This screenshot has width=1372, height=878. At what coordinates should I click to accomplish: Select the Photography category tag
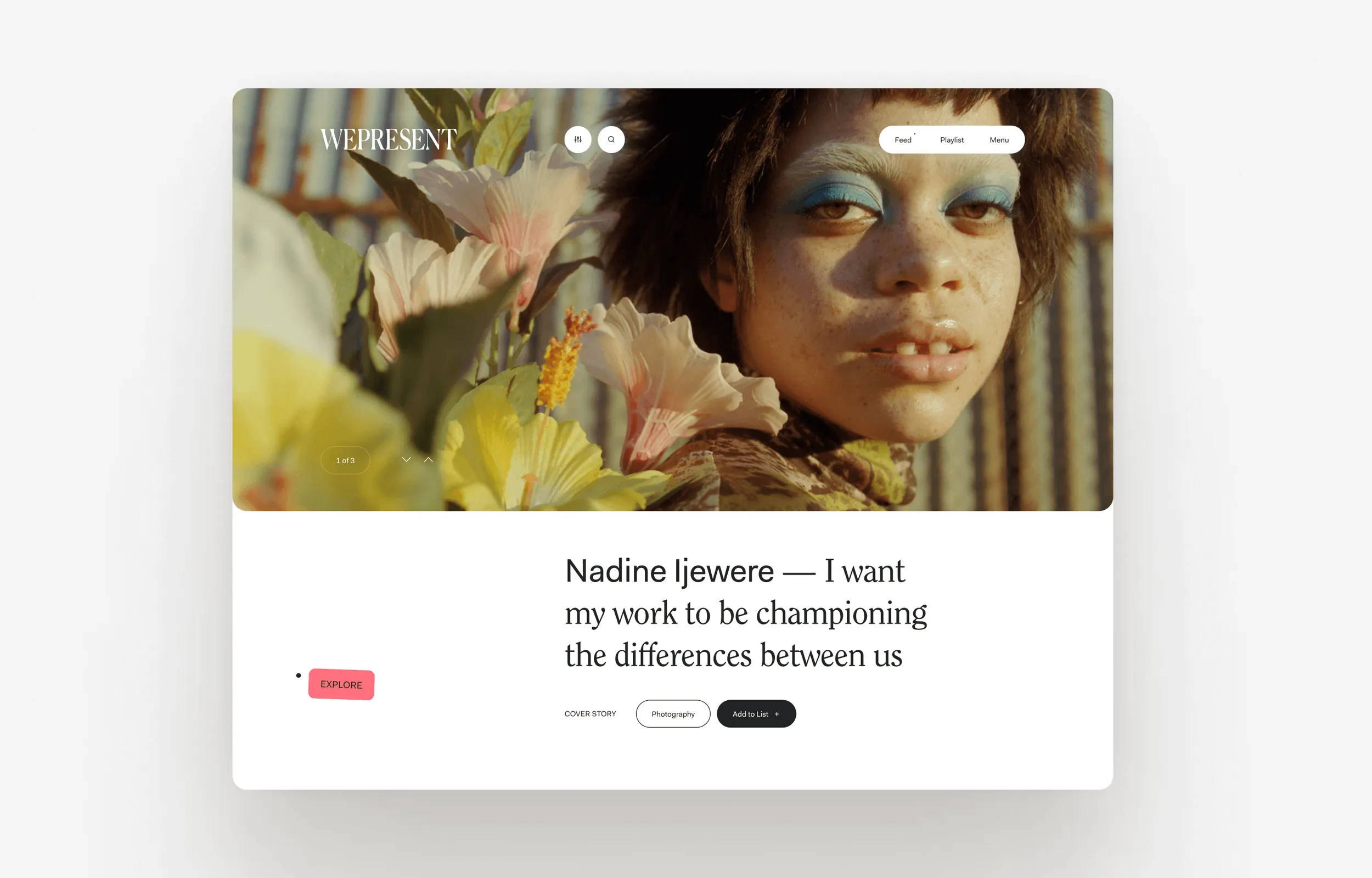pyautogui.click(x=673, y=714)
